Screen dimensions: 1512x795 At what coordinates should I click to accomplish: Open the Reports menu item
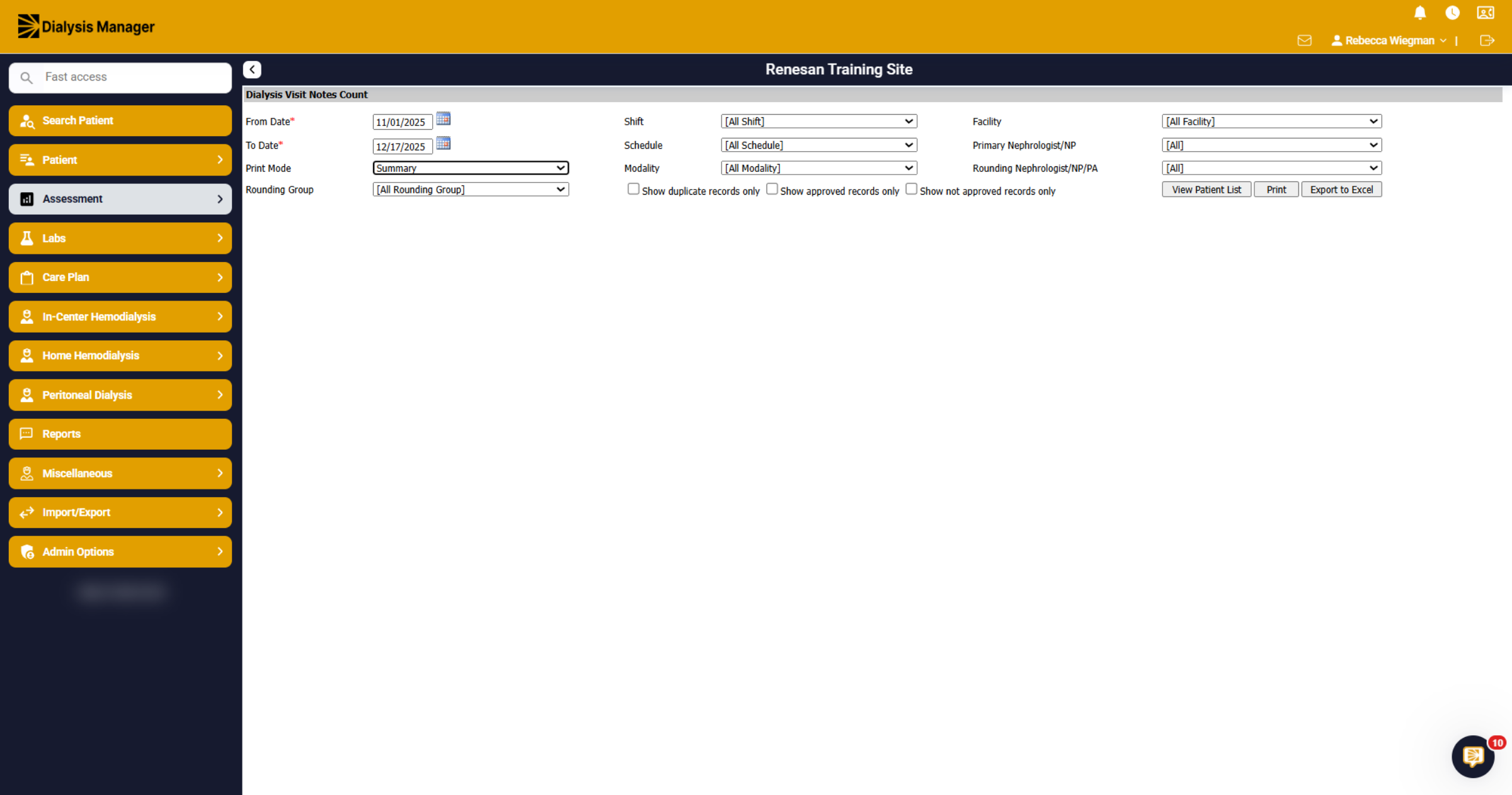(120, 434)
